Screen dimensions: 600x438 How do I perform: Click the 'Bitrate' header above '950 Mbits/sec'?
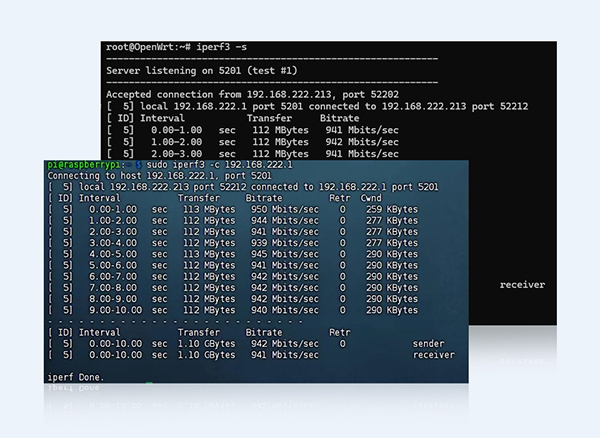point(264,198)
